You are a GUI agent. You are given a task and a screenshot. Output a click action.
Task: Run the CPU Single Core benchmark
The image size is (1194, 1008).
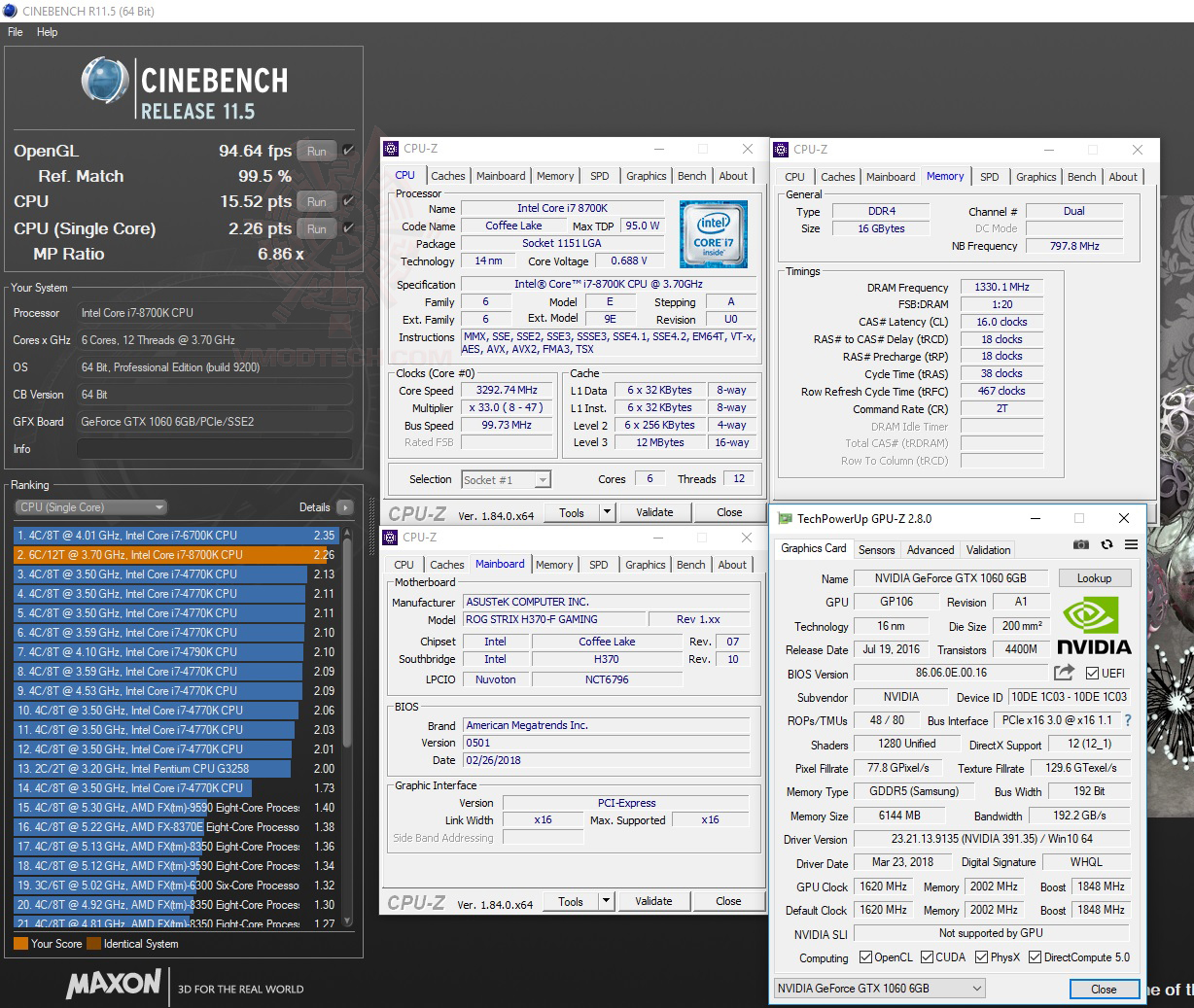tap(317, 228)
